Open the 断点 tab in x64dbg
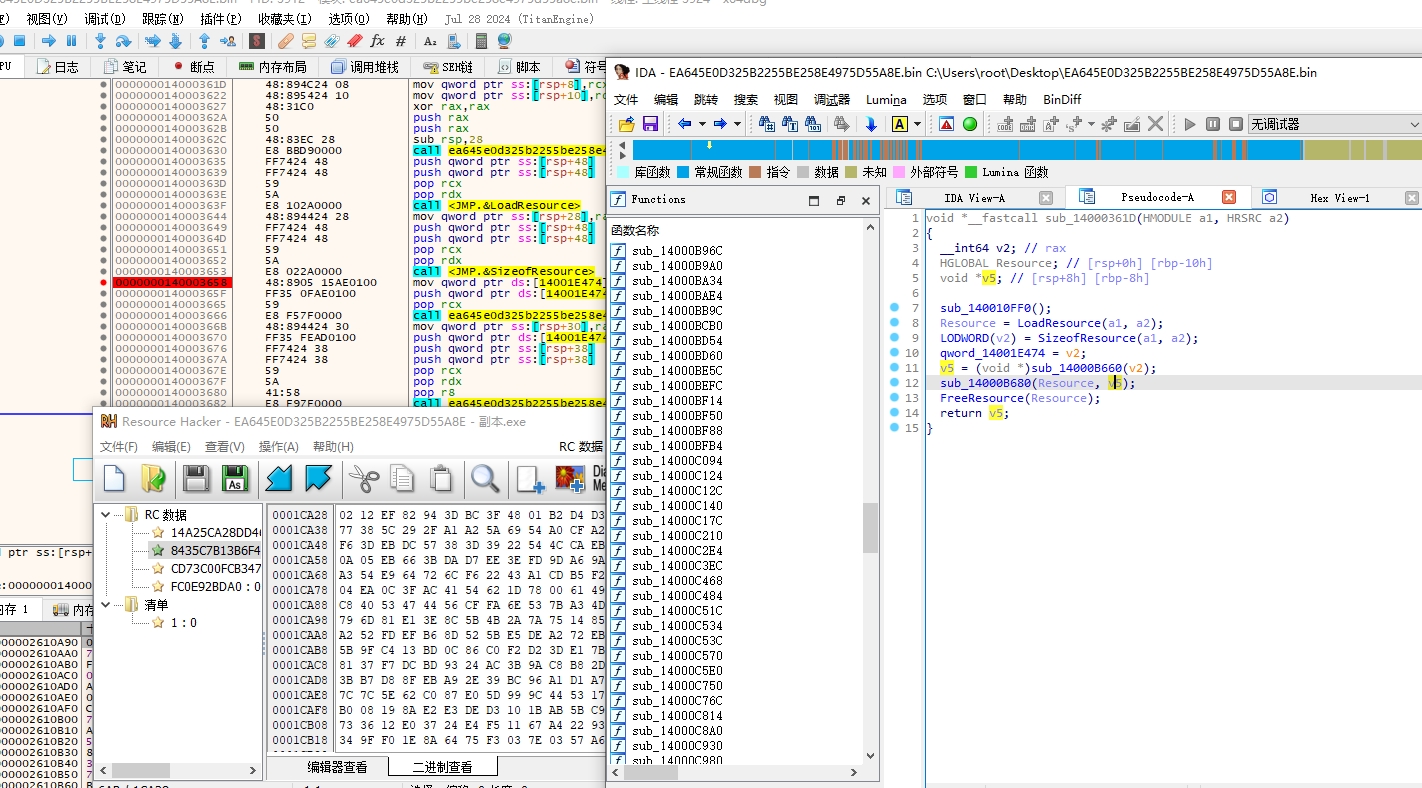The height and width of the screenshot is (788, 1422). pyautogui.click(x=194, y=67)
